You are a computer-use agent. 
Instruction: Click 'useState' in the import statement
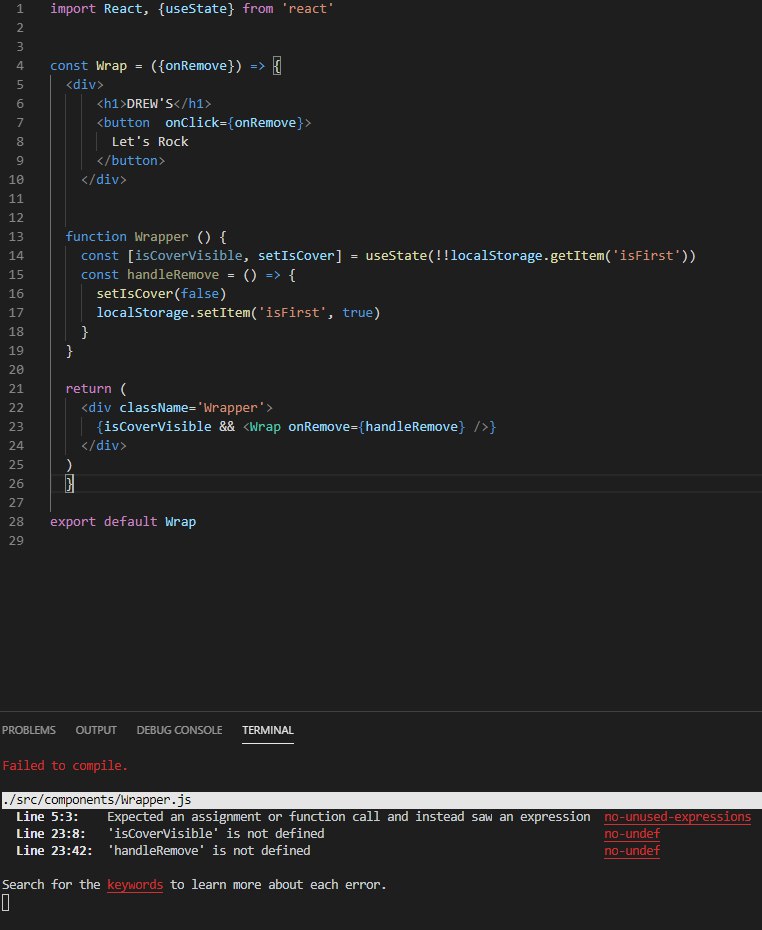coord(196,9)
